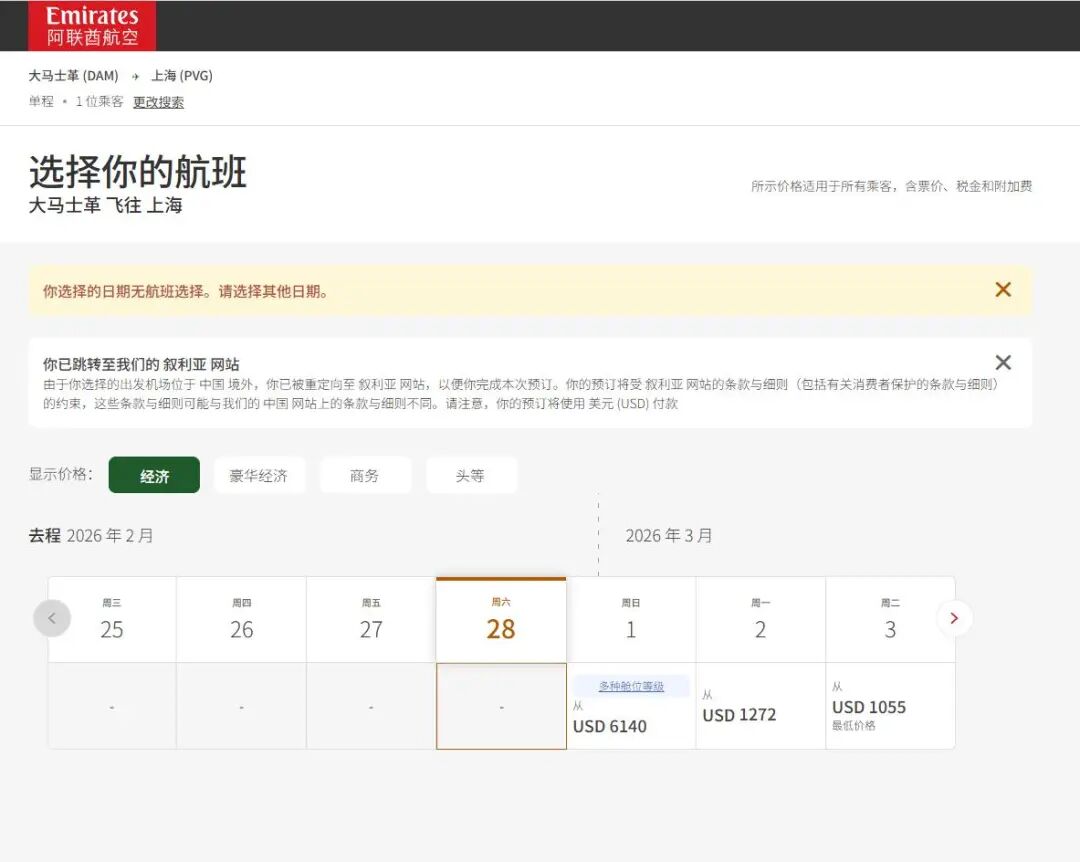Viewport: 1080px width, 862px height.
Task: Select the 商务 fare class tab
Action: (x=364, y=475)
